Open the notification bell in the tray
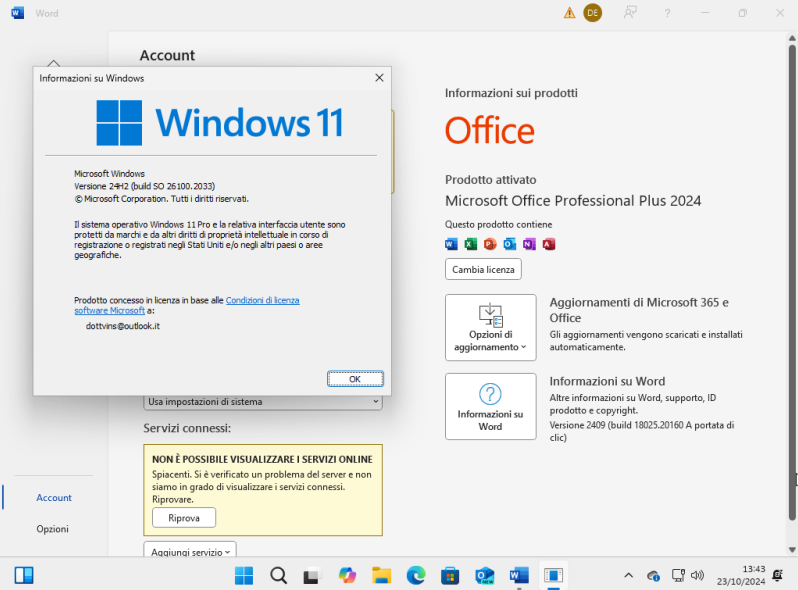 777,575
